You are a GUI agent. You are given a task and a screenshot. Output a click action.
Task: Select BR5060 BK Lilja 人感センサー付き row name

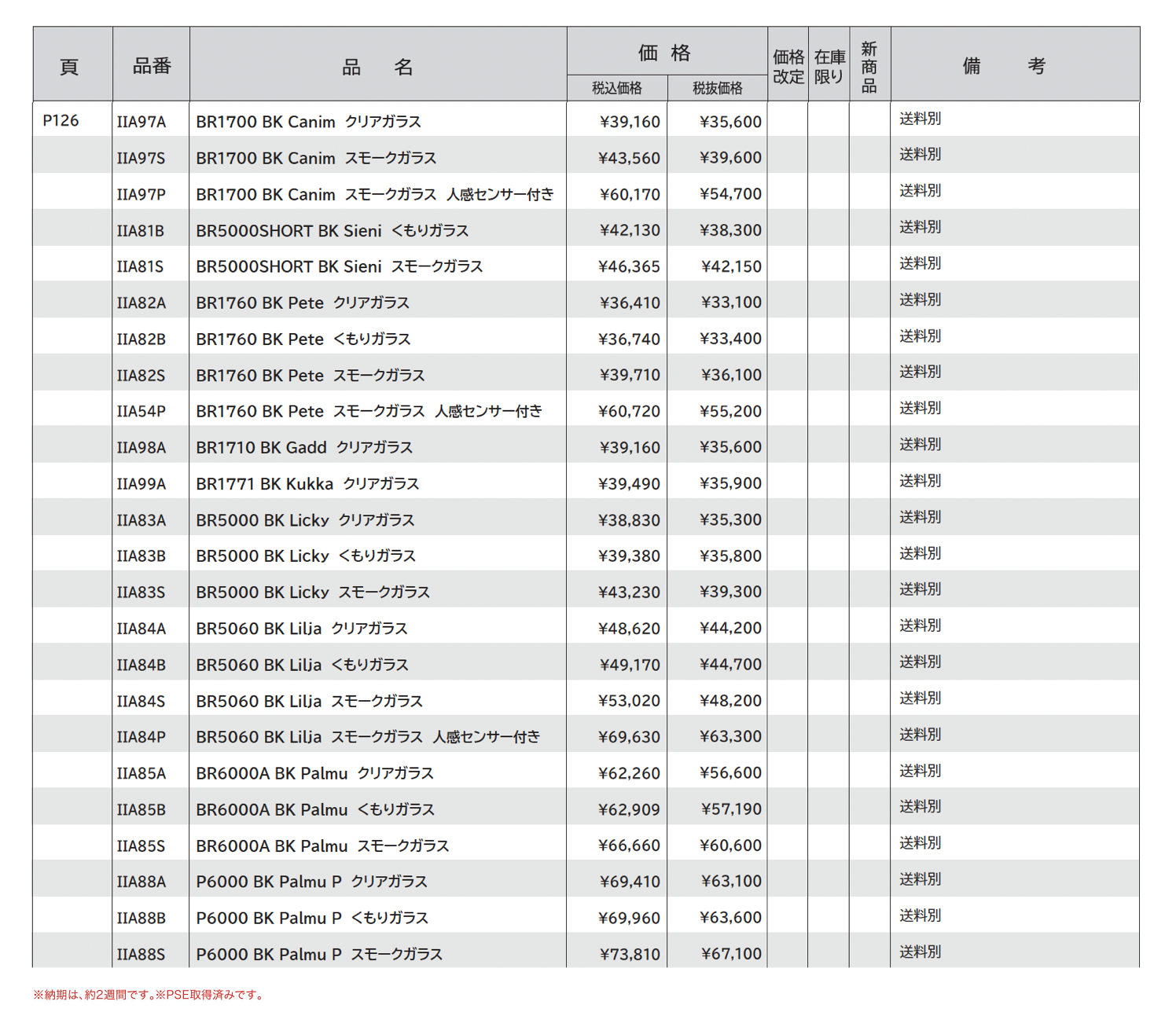(x=368, y=736)
